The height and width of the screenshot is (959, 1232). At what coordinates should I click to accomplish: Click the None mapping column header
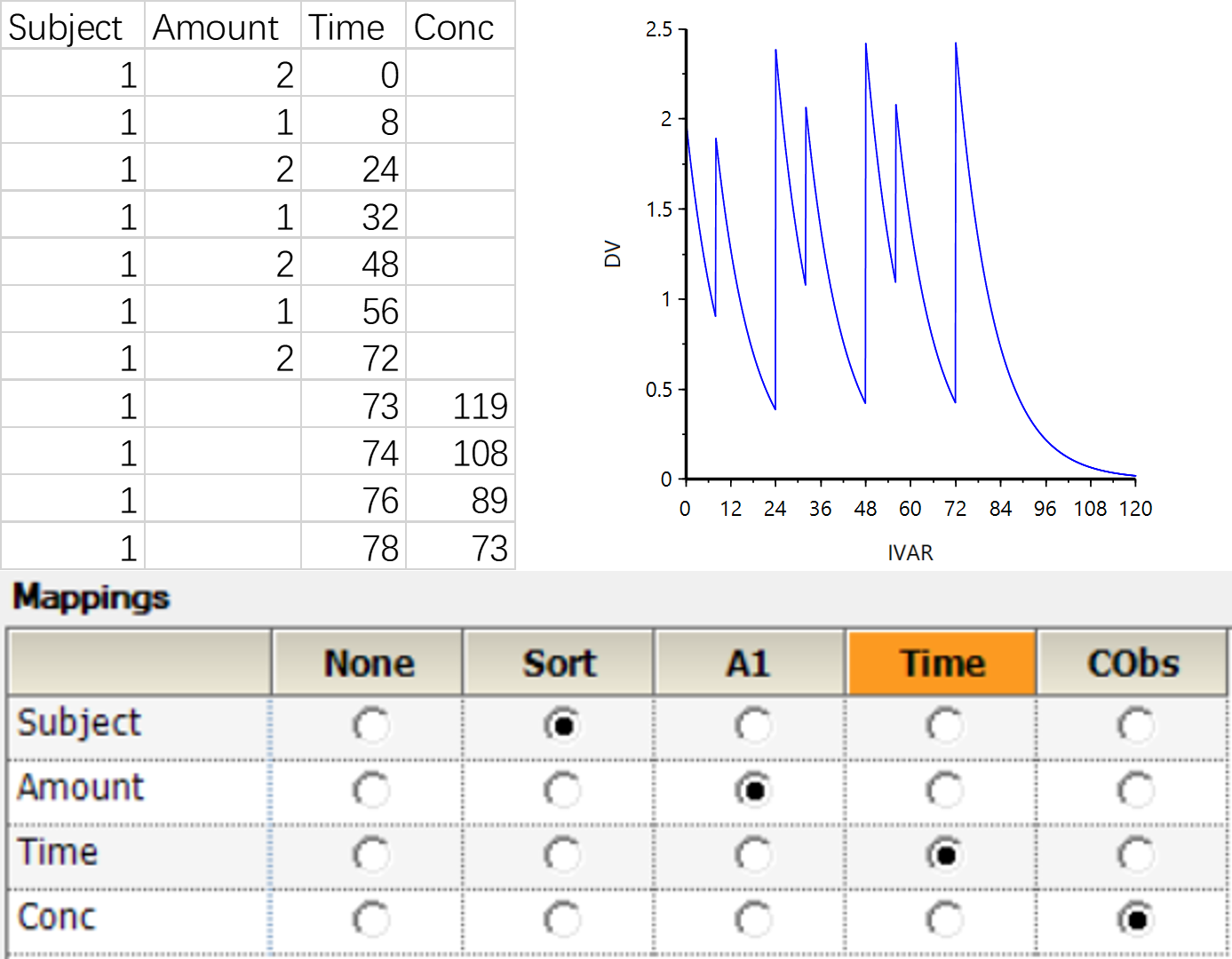(x=368, y=663)
